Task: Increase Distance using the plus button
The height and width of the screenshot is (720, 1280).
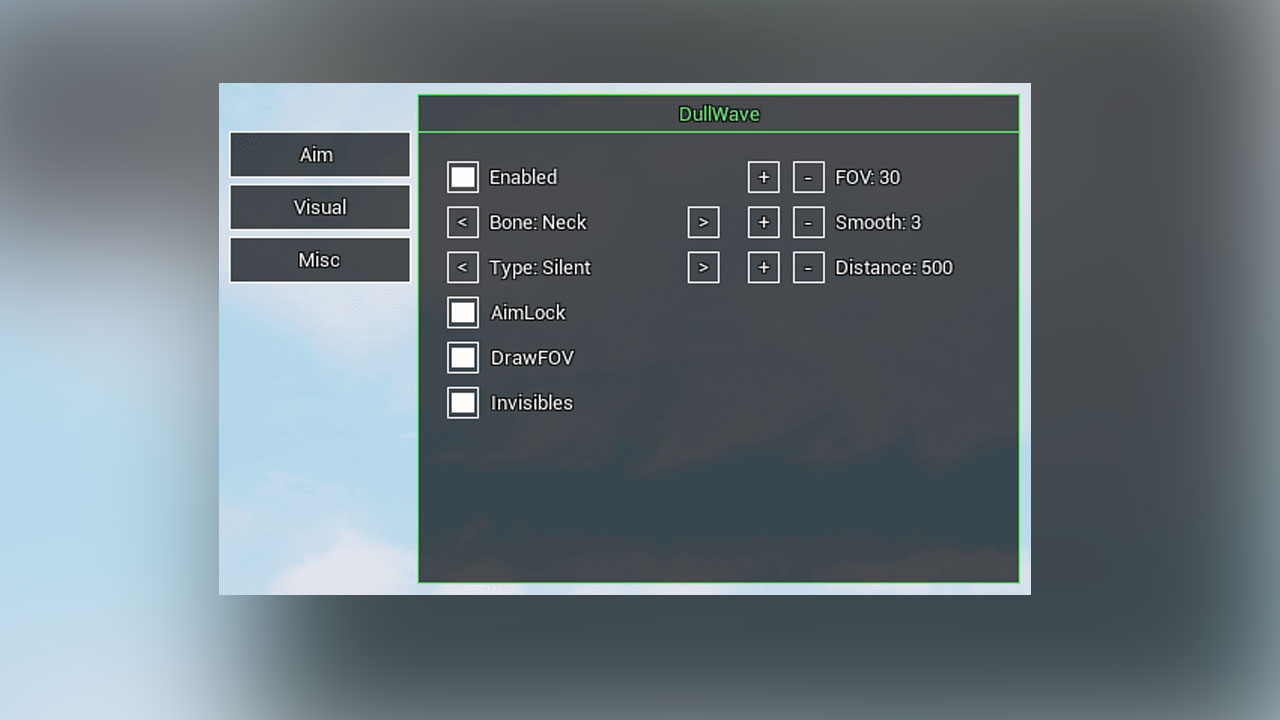Action: pyautogui.click(x=763, y=267)
